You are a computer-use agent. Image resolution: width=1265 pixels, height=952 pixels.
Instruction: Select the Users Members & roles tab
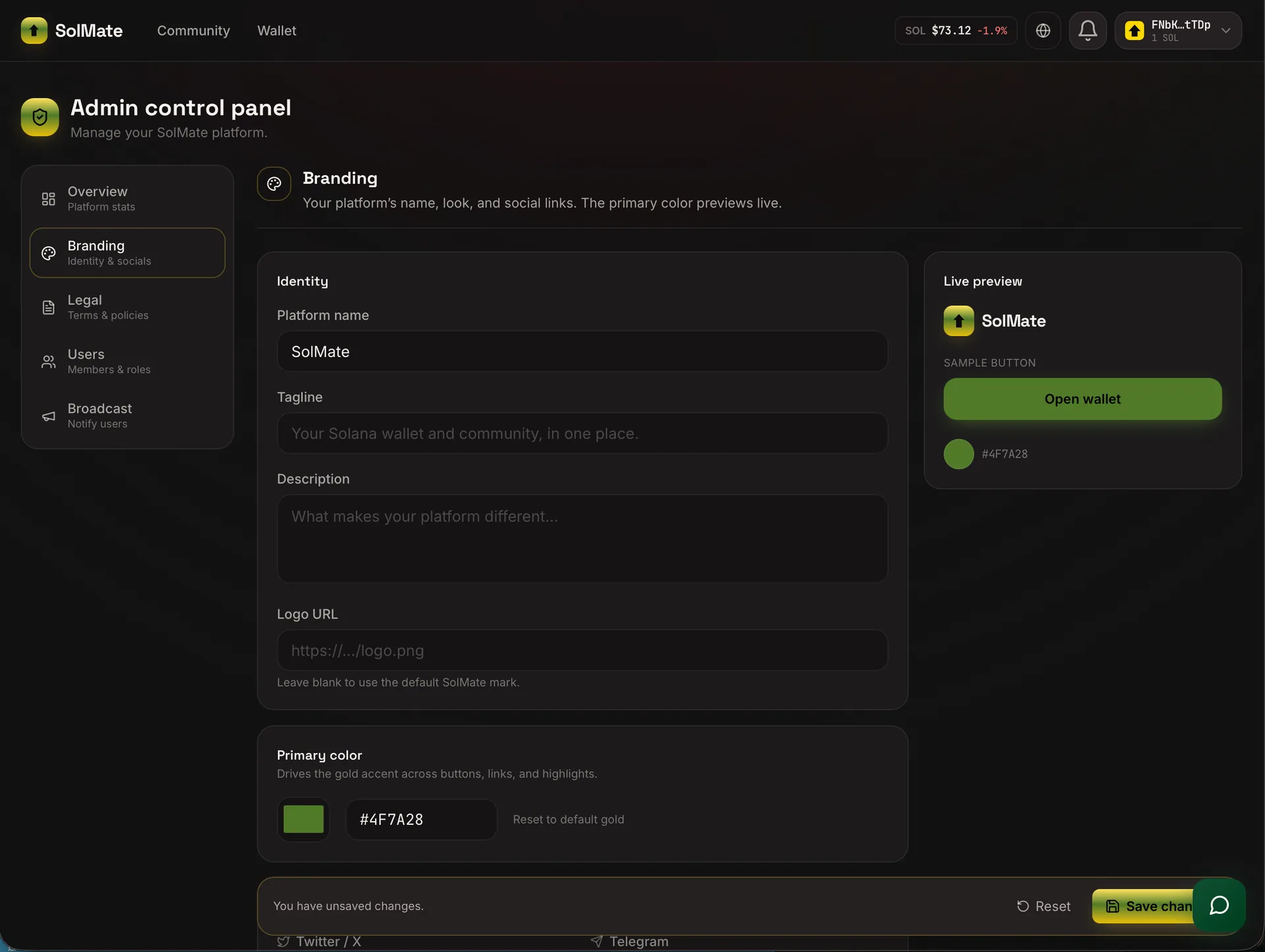(127, 362)
